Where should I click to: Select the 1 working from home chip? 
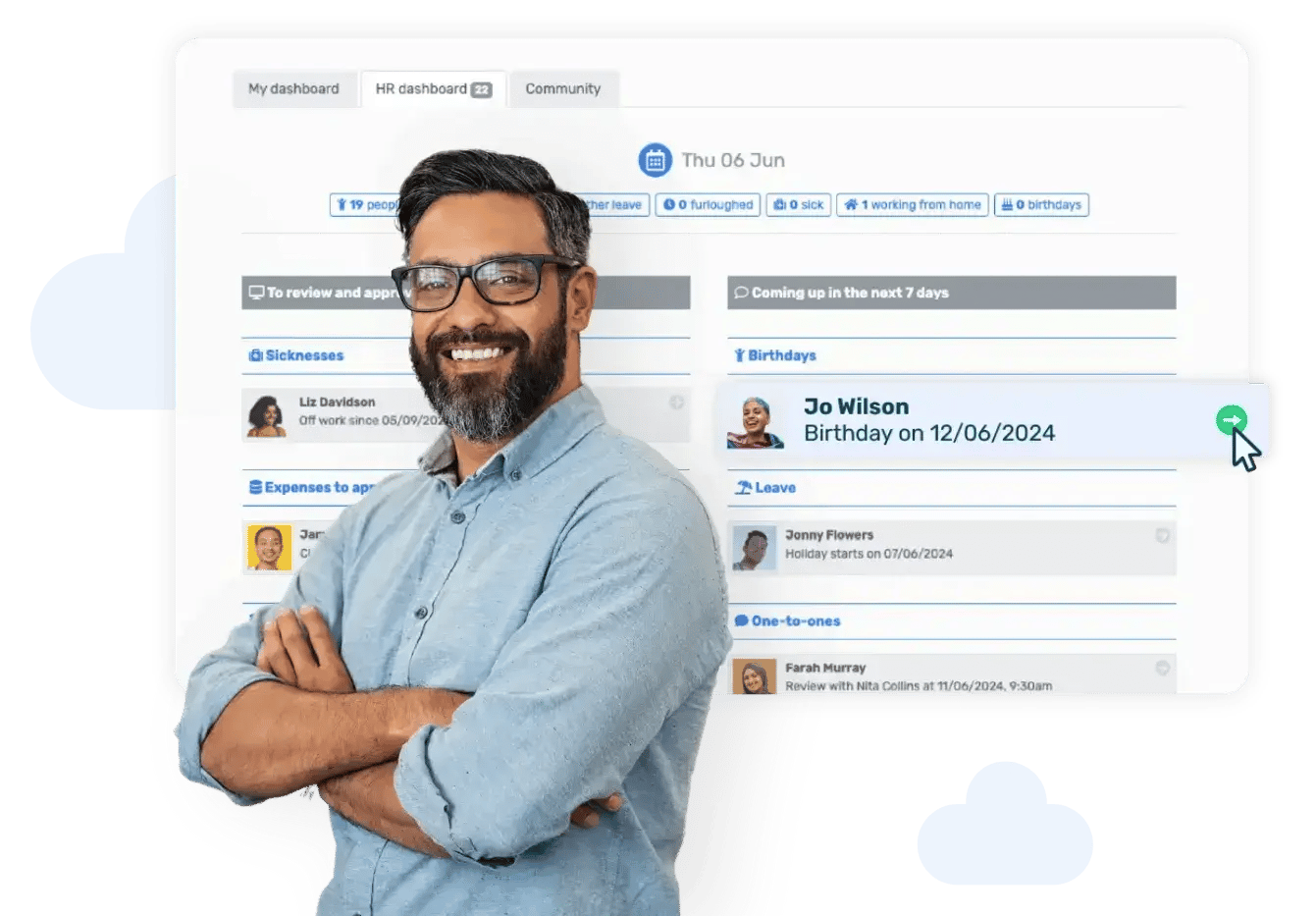[x=913, y=205]
